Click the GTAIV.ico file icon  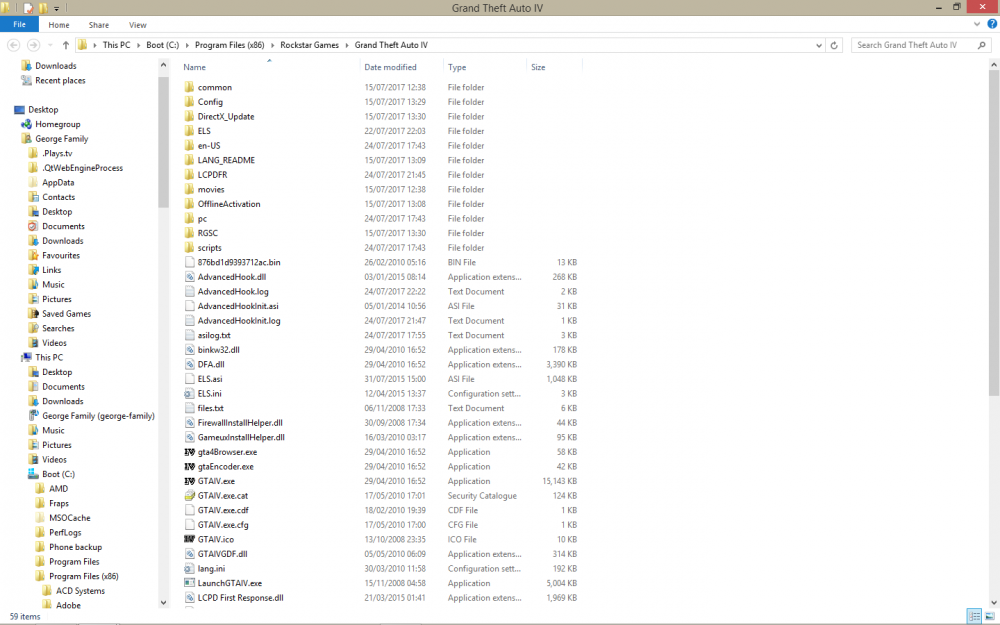pyautogui.click(x=190, y=539)
